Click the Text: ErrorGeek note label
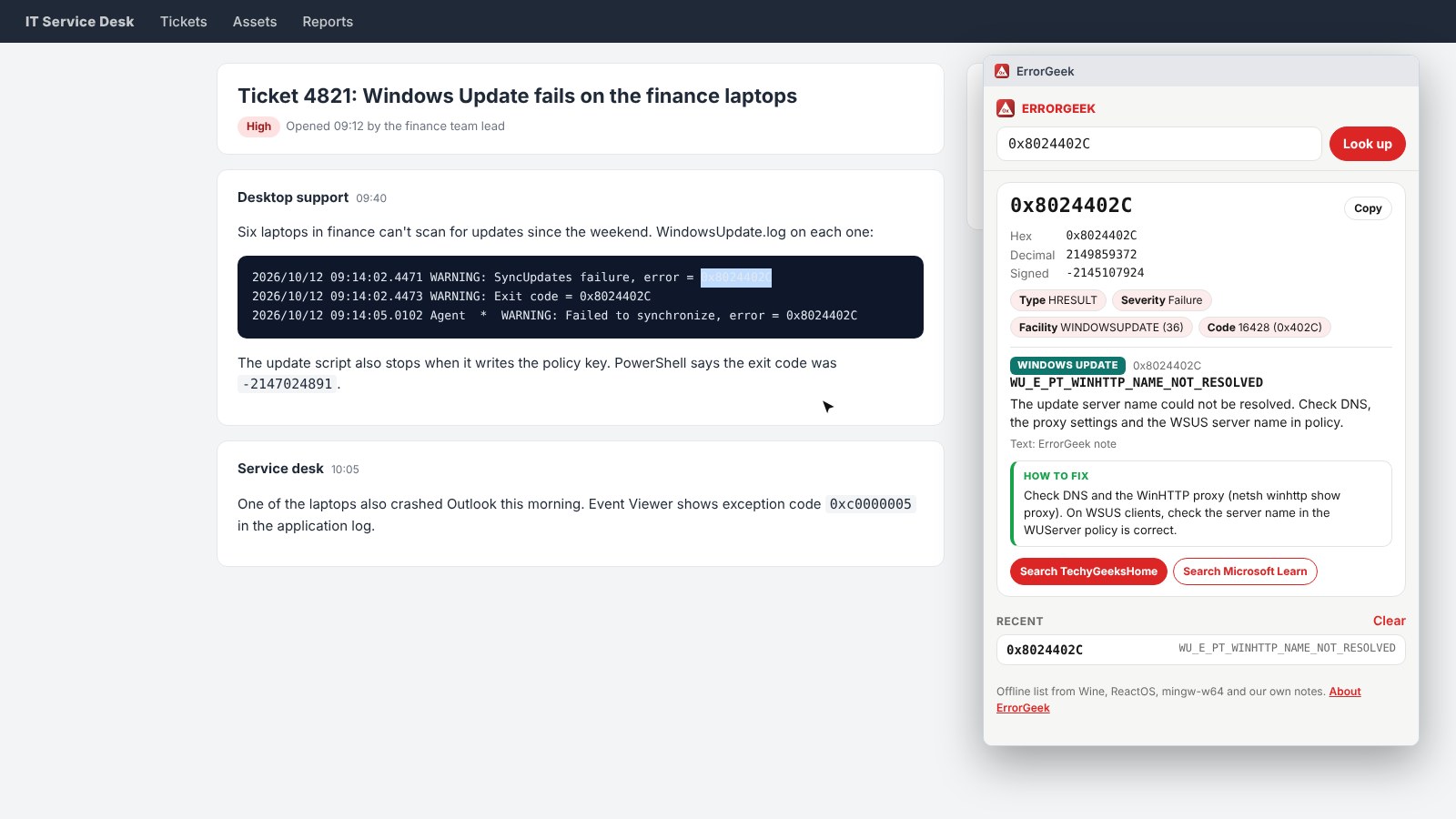The image size is (1456, 819). pos(1063,444)
